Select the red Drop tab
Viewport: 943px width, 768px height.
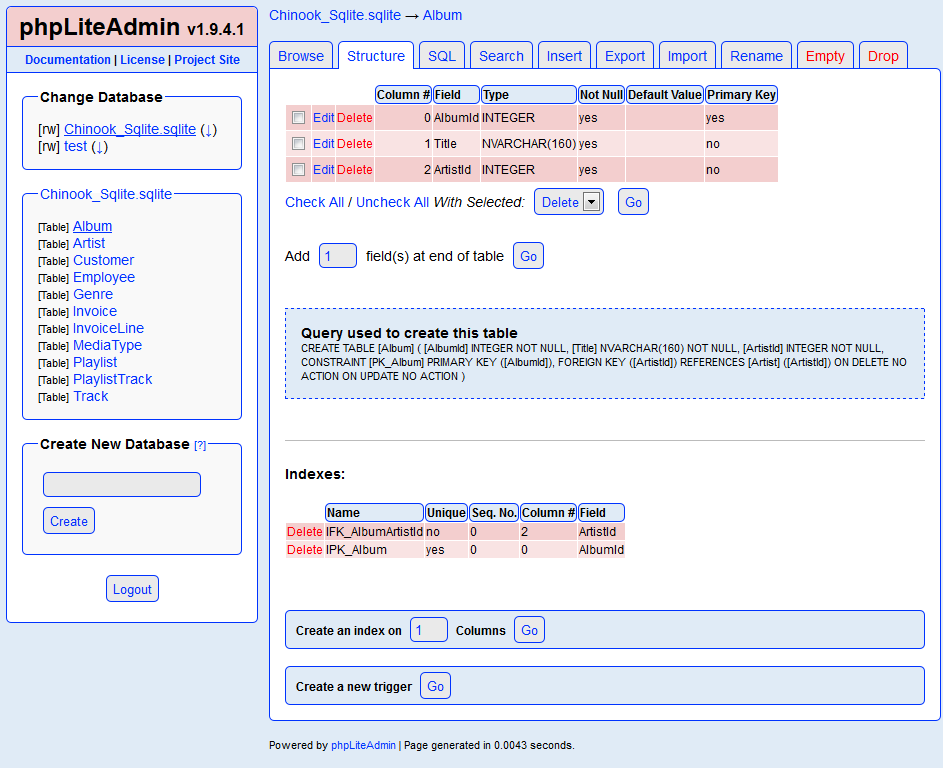[883, 56]
